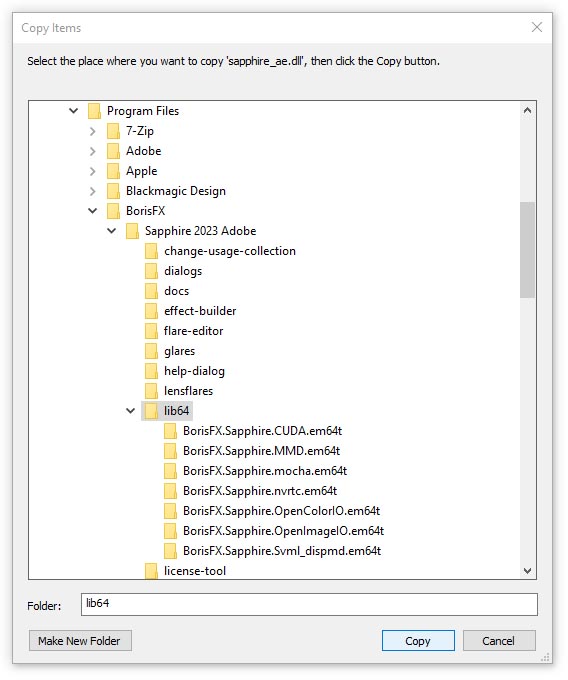Select the 7-Zip folder icon

[x=113, y=131]
